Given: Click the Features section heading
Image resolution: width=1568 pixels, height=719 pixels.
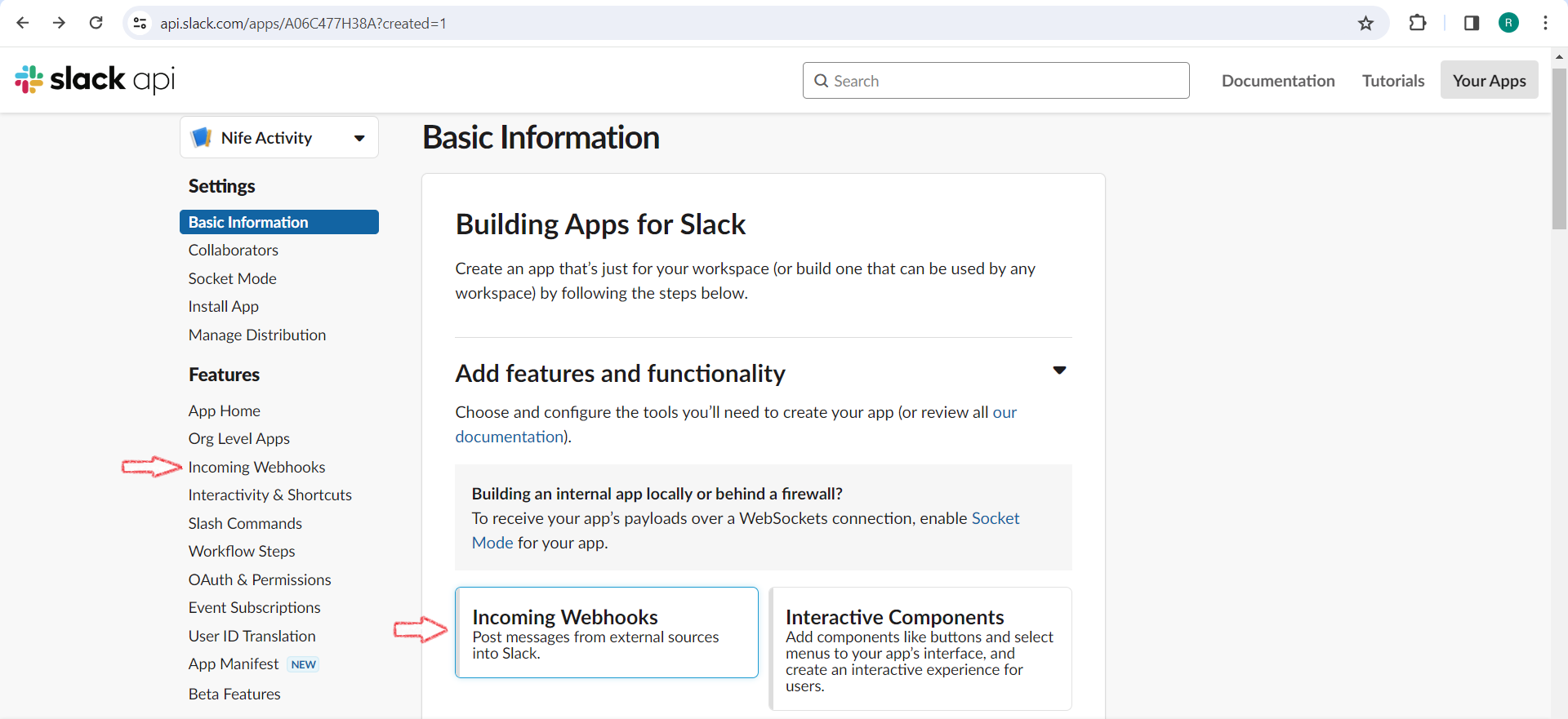Looking at the screenshot, I should click(225, 375).
